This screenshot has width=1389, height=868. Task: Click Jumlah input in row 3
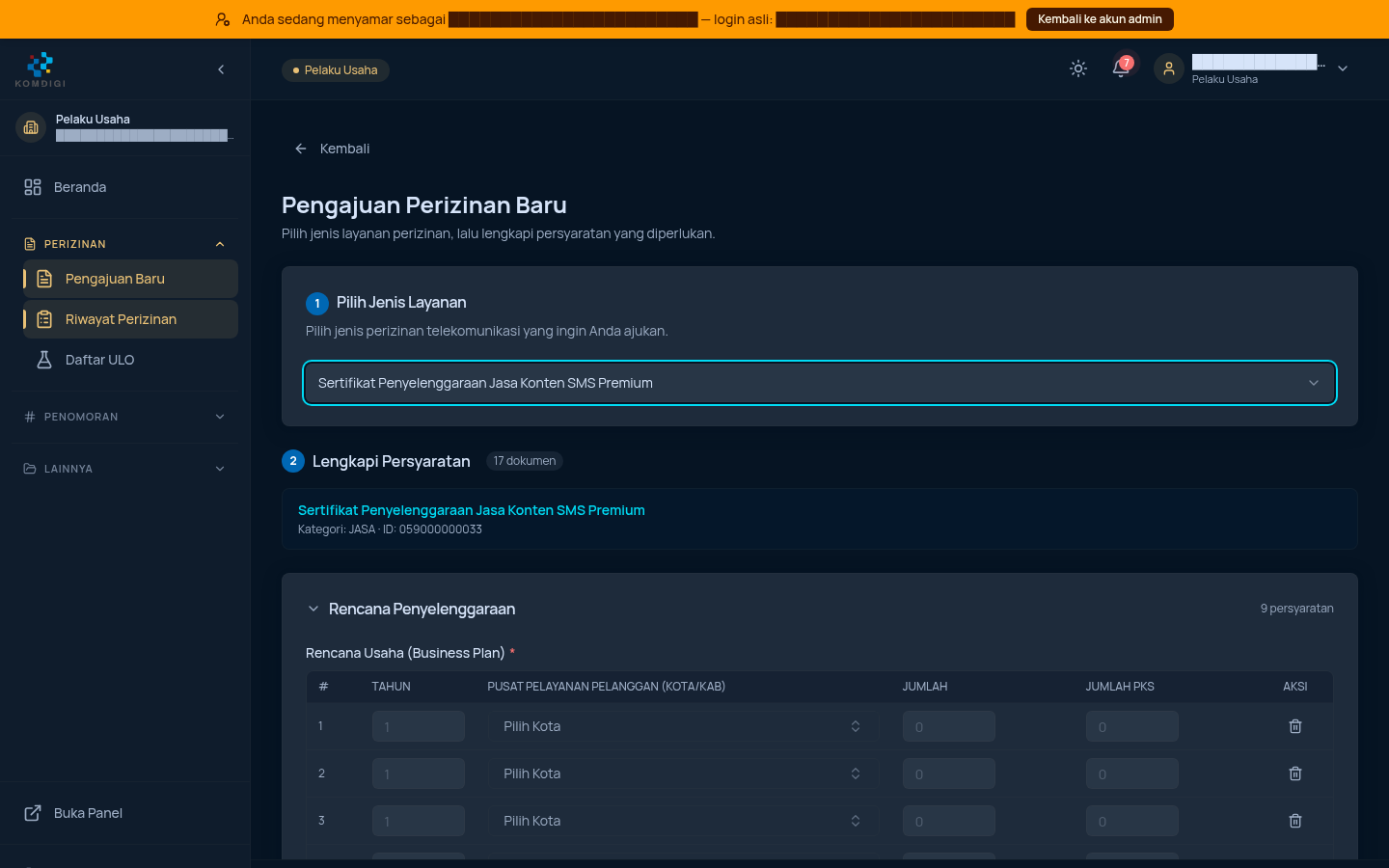(949, 821)
